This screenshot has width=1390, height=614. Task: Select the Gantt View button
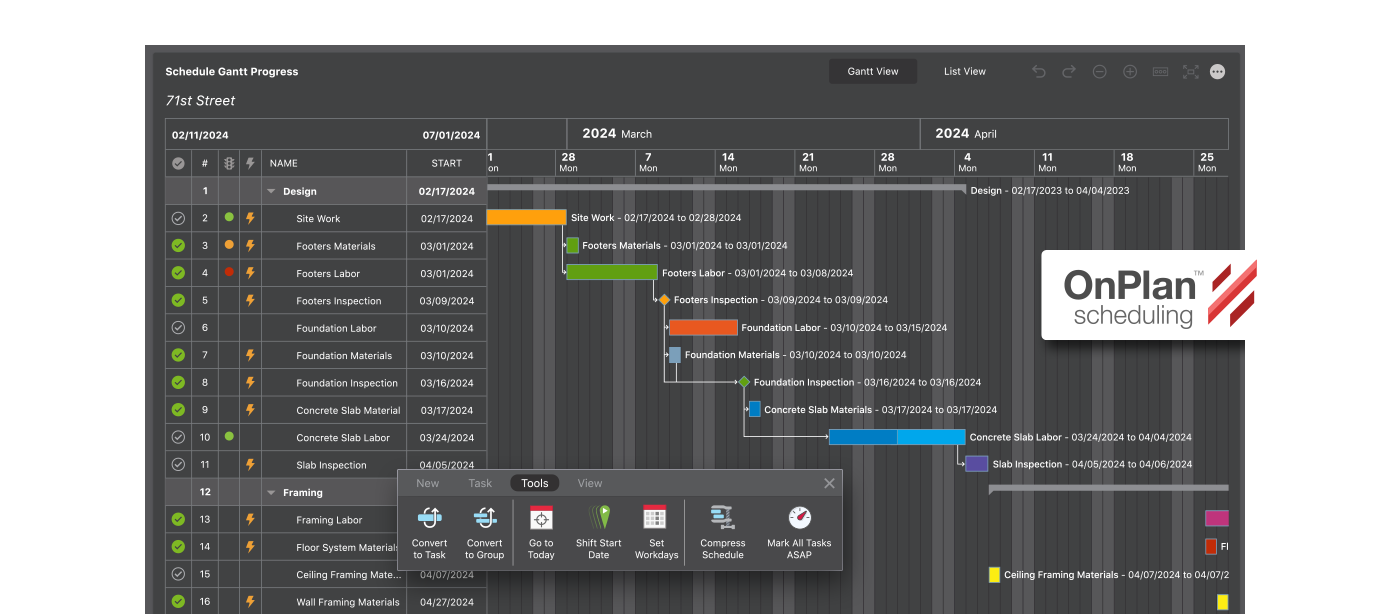pyautogui.click(x=872, y=72)
